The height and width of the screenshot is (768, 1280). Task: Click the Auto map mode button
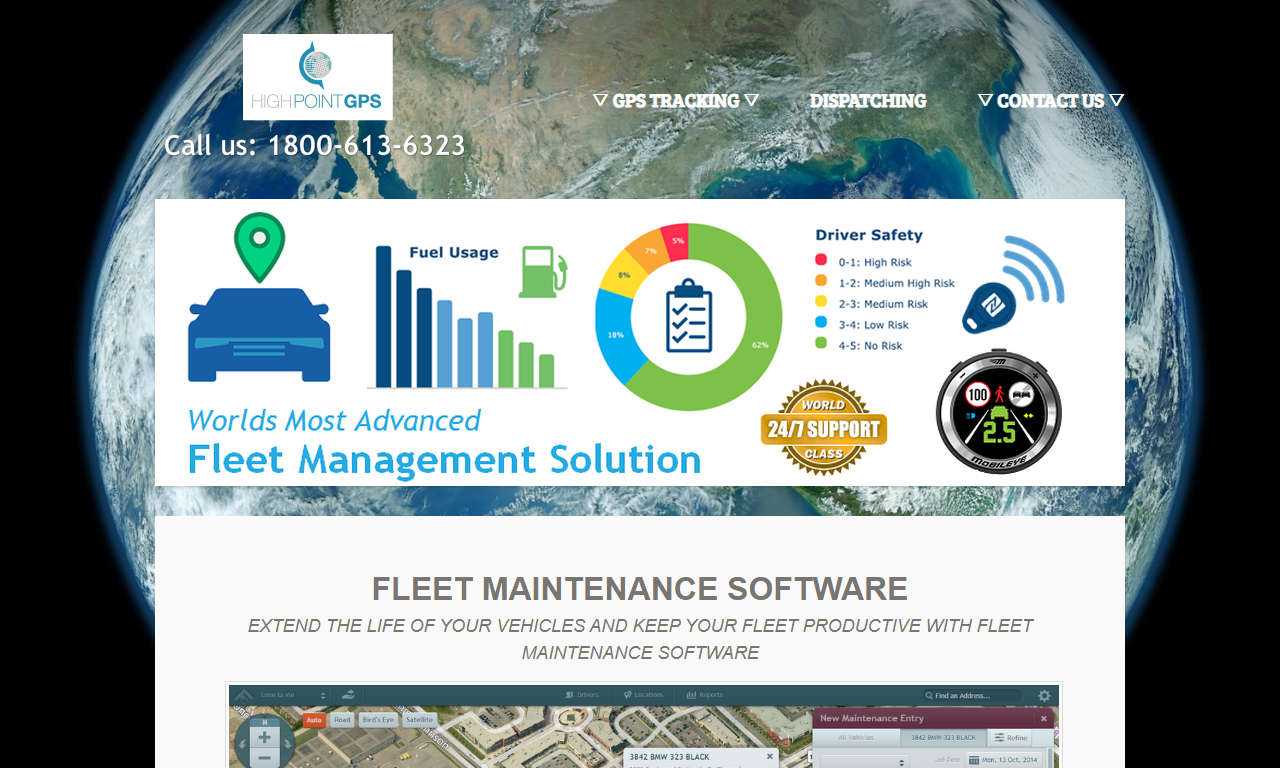click(x=314, y=719)
